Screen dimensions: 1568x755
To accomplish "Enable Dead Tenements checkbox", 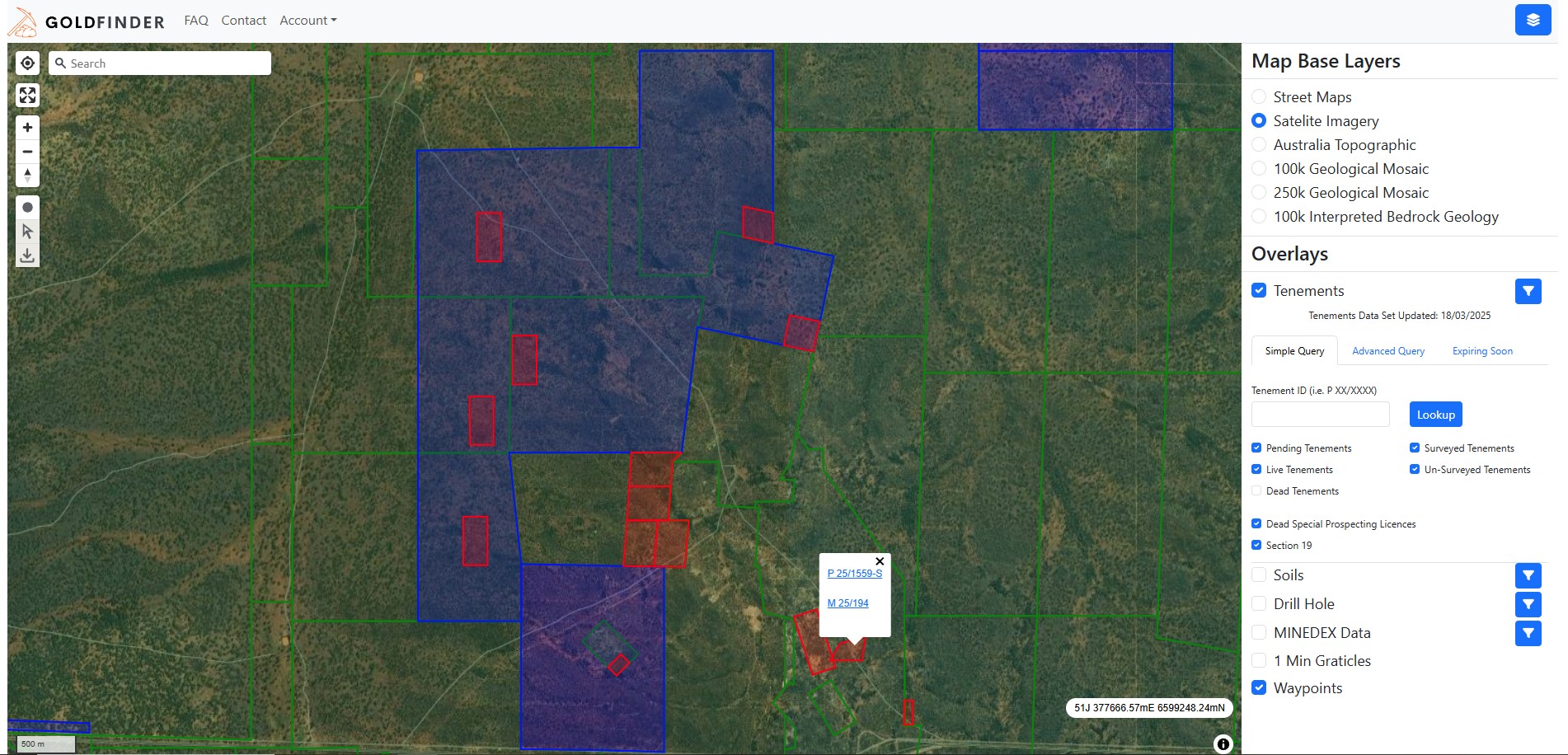I will point(1256,490).
